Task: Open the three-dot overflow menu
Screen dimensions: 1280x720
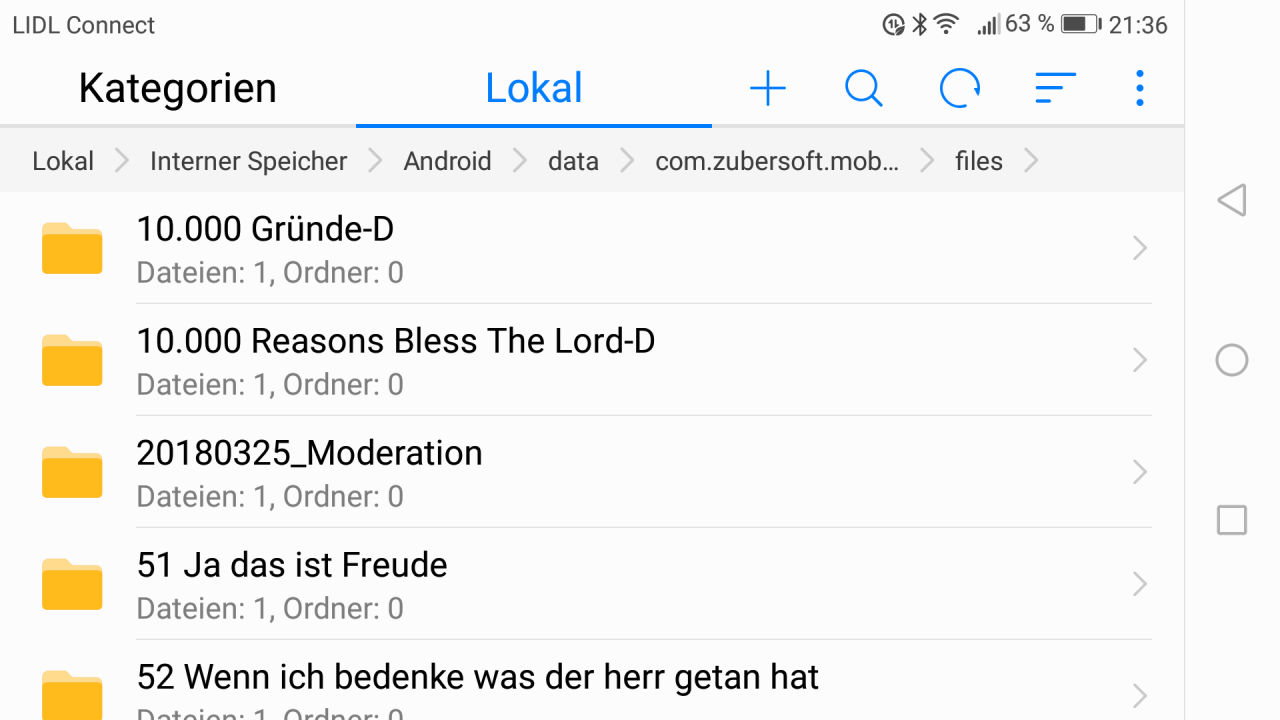Action: point(1139,89)
